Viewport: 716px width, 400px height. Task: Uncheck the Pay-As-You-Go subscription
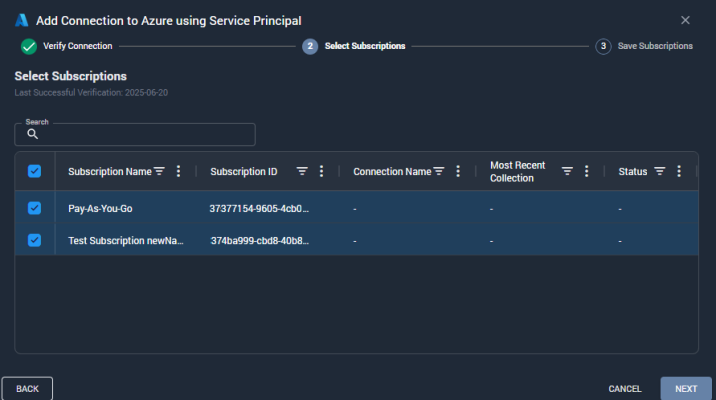(34, 208)
